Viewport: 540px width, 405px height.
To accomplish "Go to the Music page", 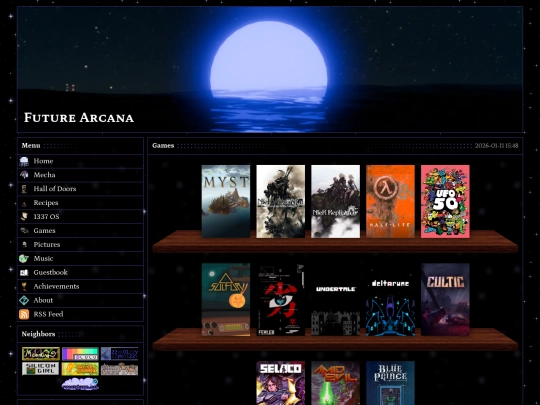I will [43, 259].
